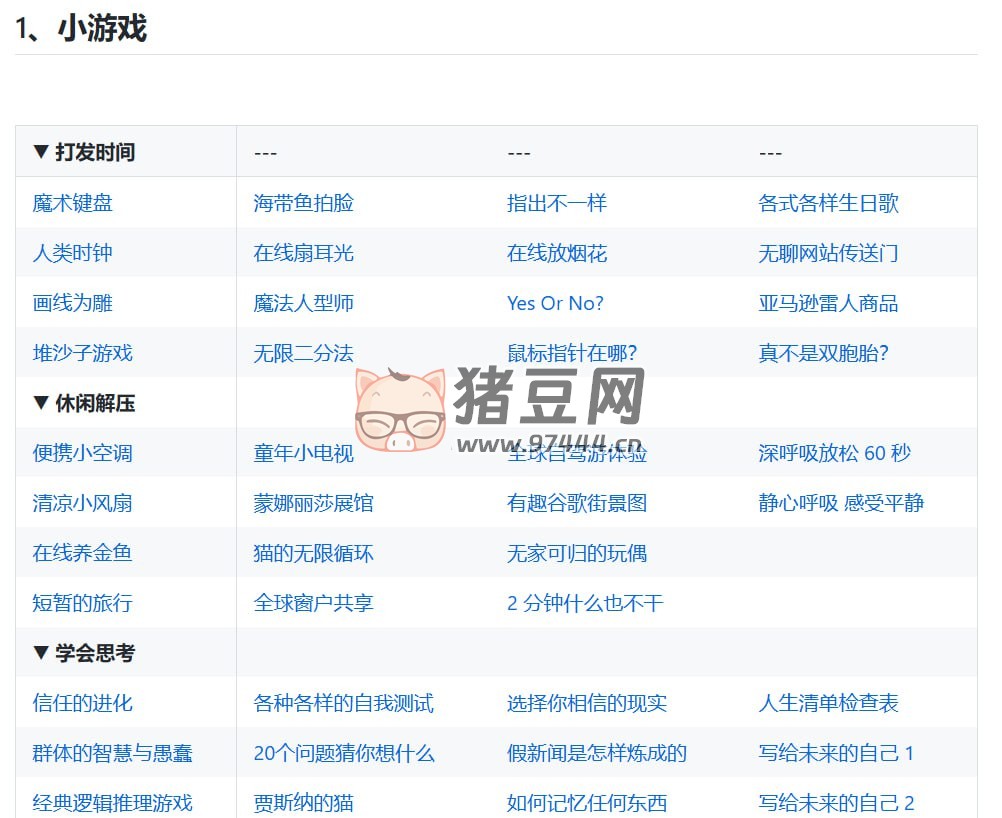Open the 写给未来的自己 2 link
The height and width of the screenshot is (818, 1002).
point(834,802)
